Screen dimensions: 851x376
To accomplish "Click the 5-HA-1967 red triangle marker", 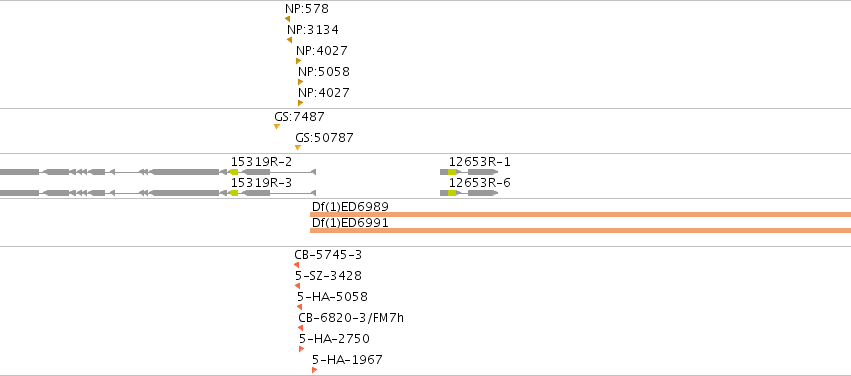I will pyautogui.click(x=314, y=370).
